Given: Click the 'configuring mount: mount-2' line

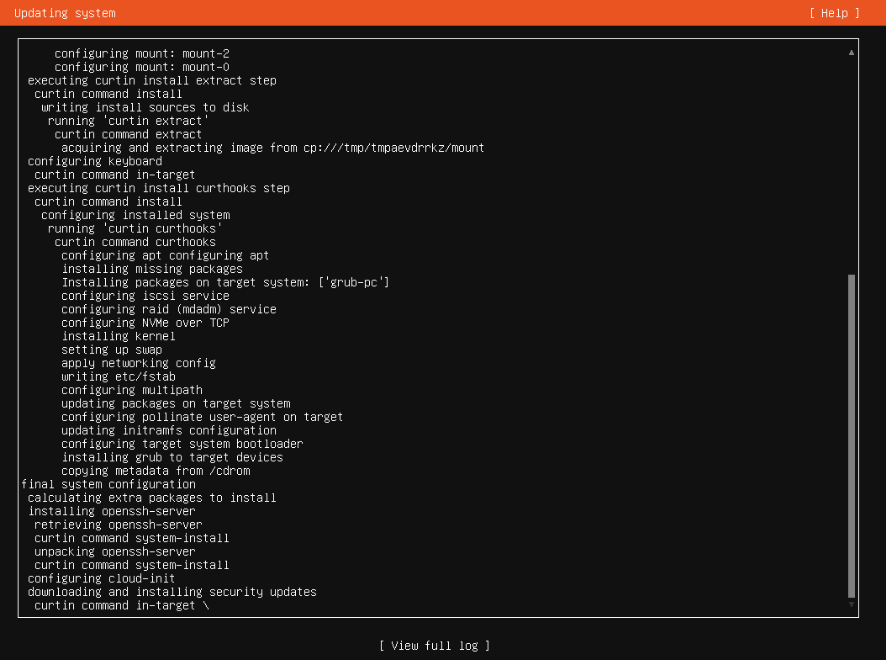Looking at the screenshot, I should pos(142,53).
